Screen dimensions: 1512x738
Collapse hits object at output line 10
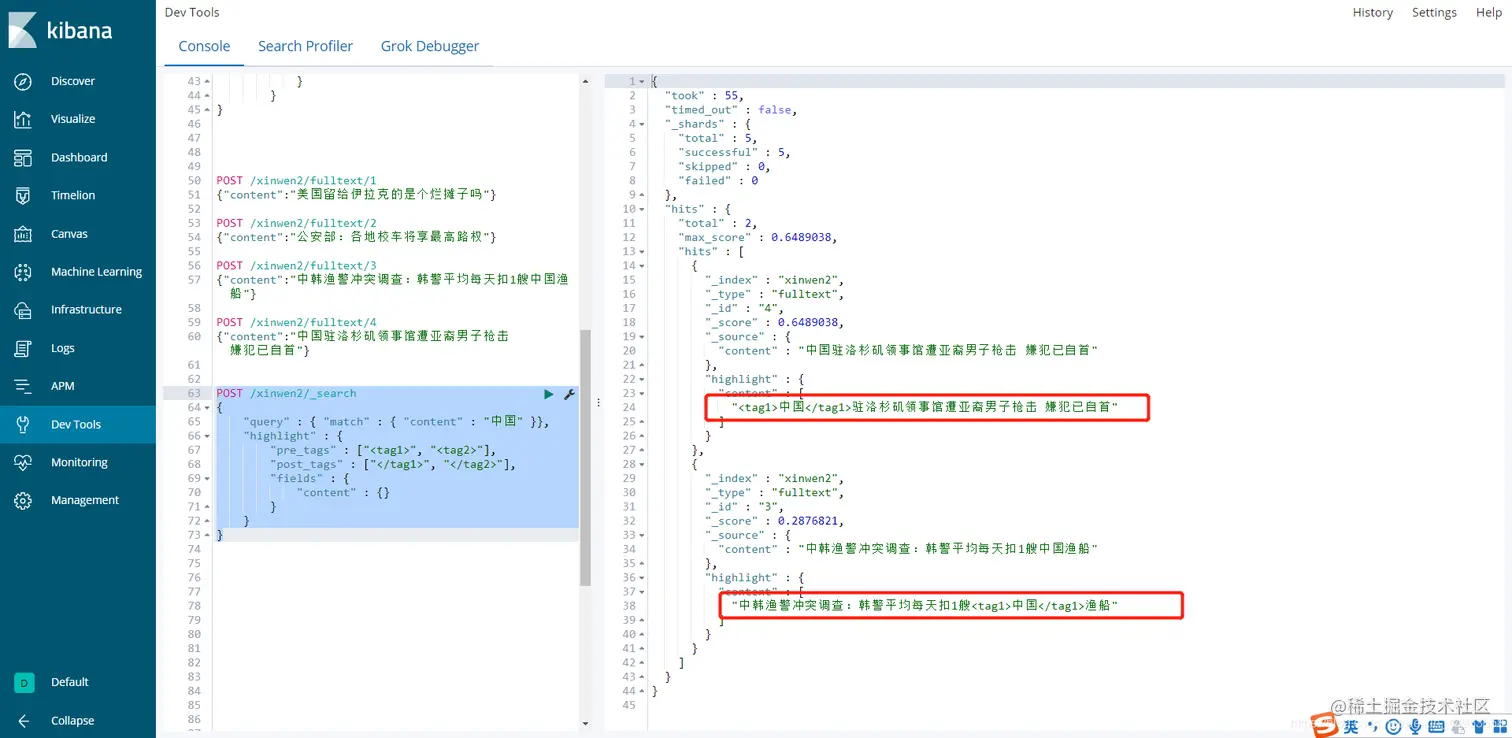[641, 209]
